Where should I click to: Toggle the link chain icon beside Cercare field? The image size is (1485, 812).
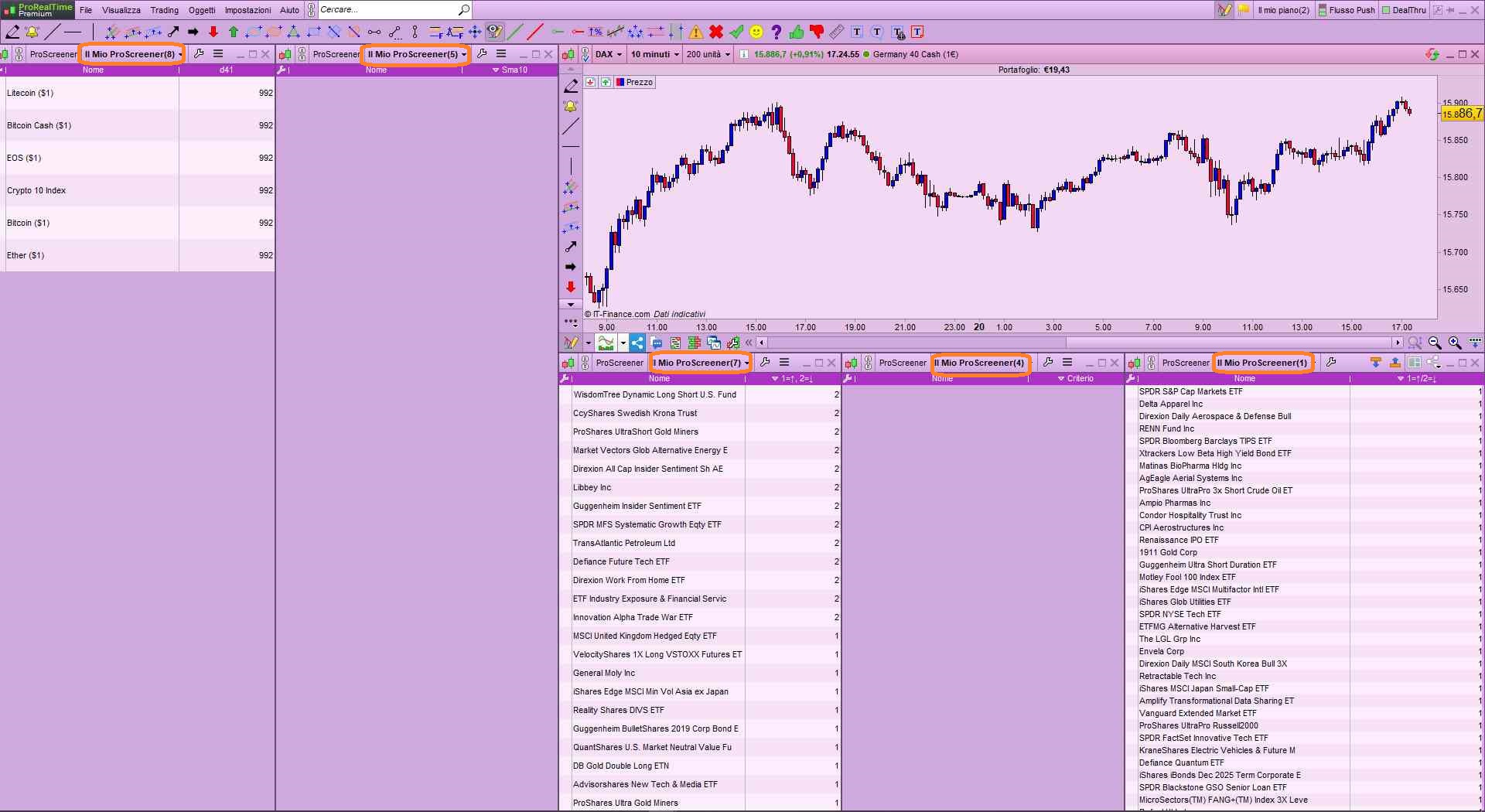pos(311,10)
